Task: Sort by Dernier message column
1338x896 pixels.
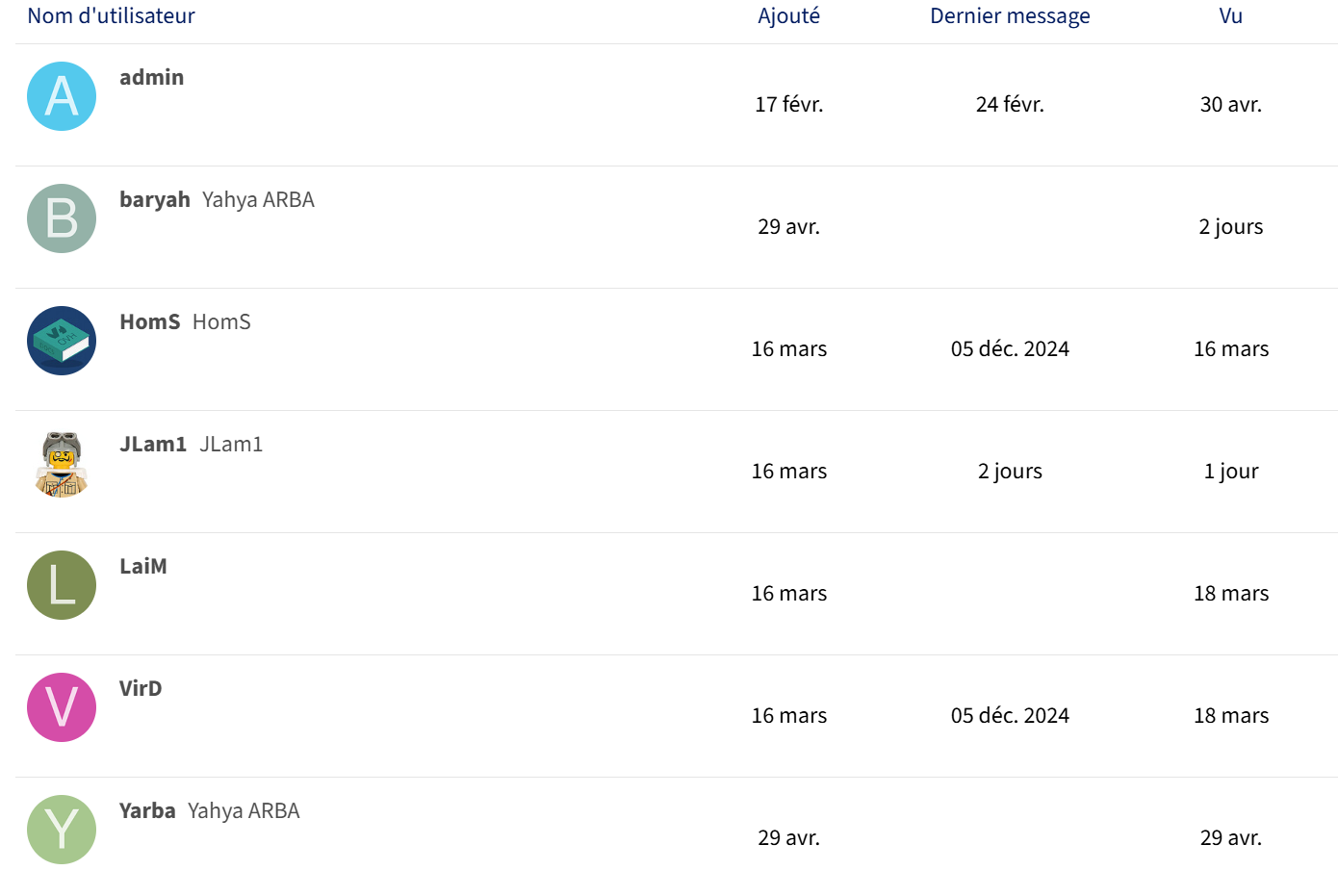Action: pyautogui.click(x=1010, y=15)
